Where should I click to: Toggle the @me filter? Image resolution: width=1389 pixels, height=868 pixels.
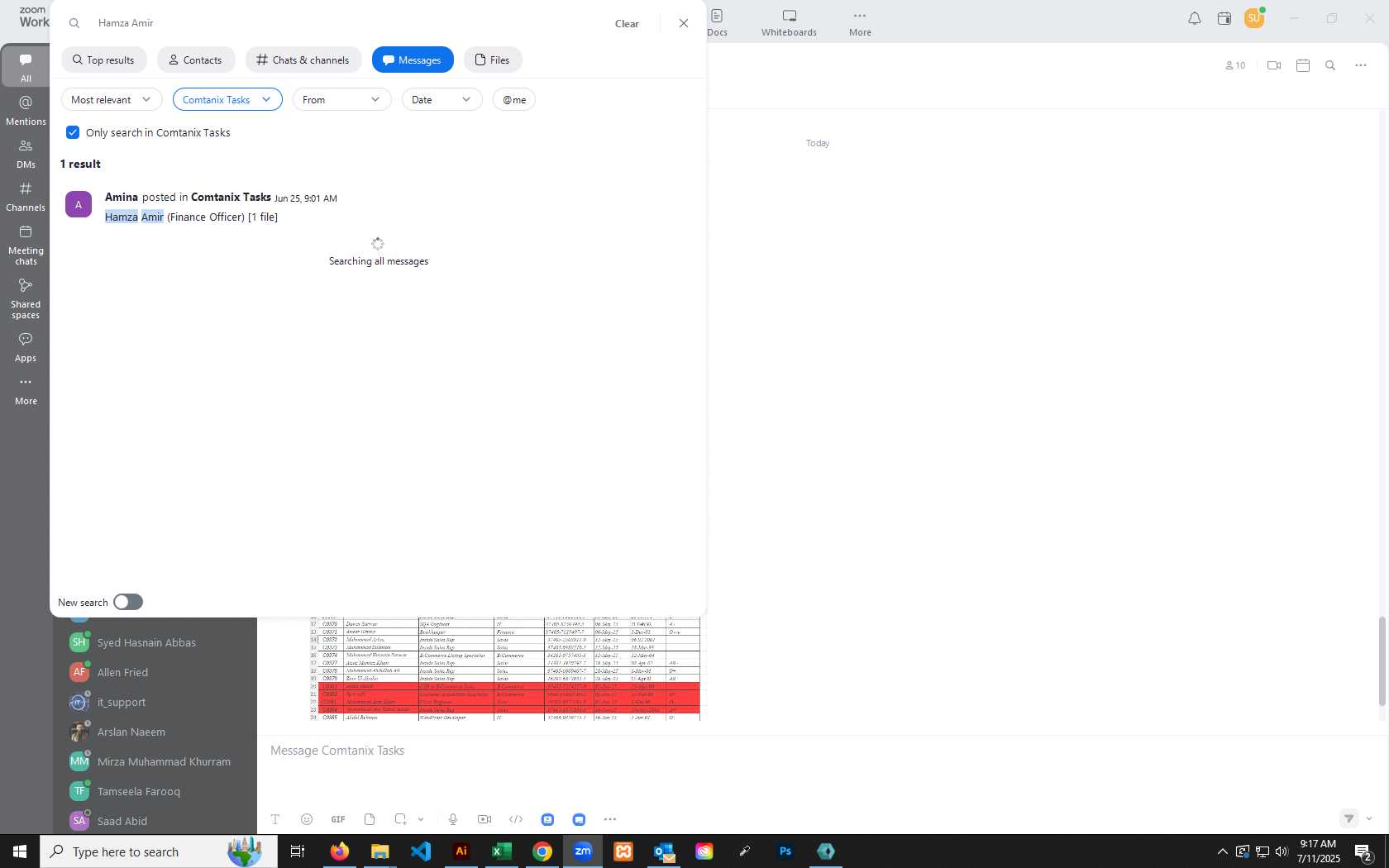pyautogui.click(x=514, y=99)
